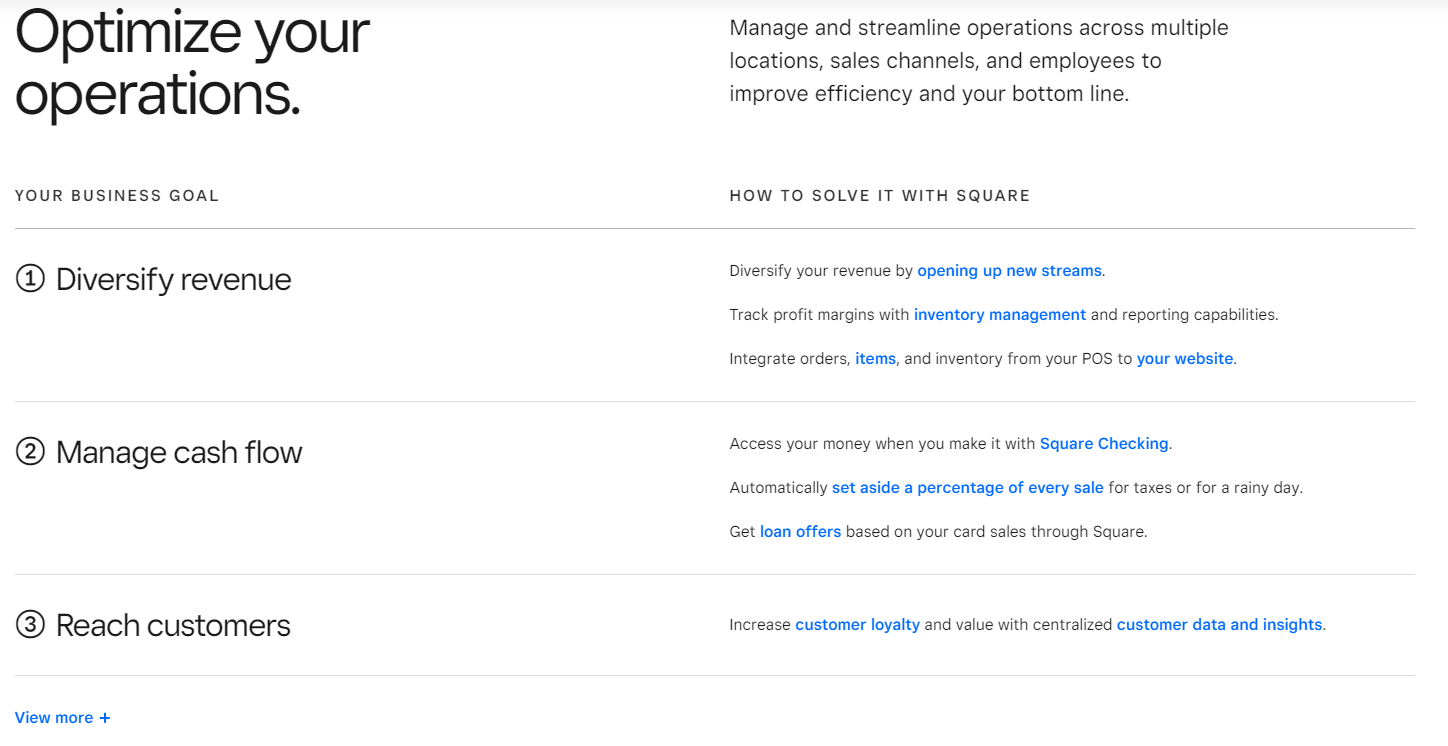Click the 'items' link
The width and height of the screenshot is (1448, 746).
(x=875, y=359)
